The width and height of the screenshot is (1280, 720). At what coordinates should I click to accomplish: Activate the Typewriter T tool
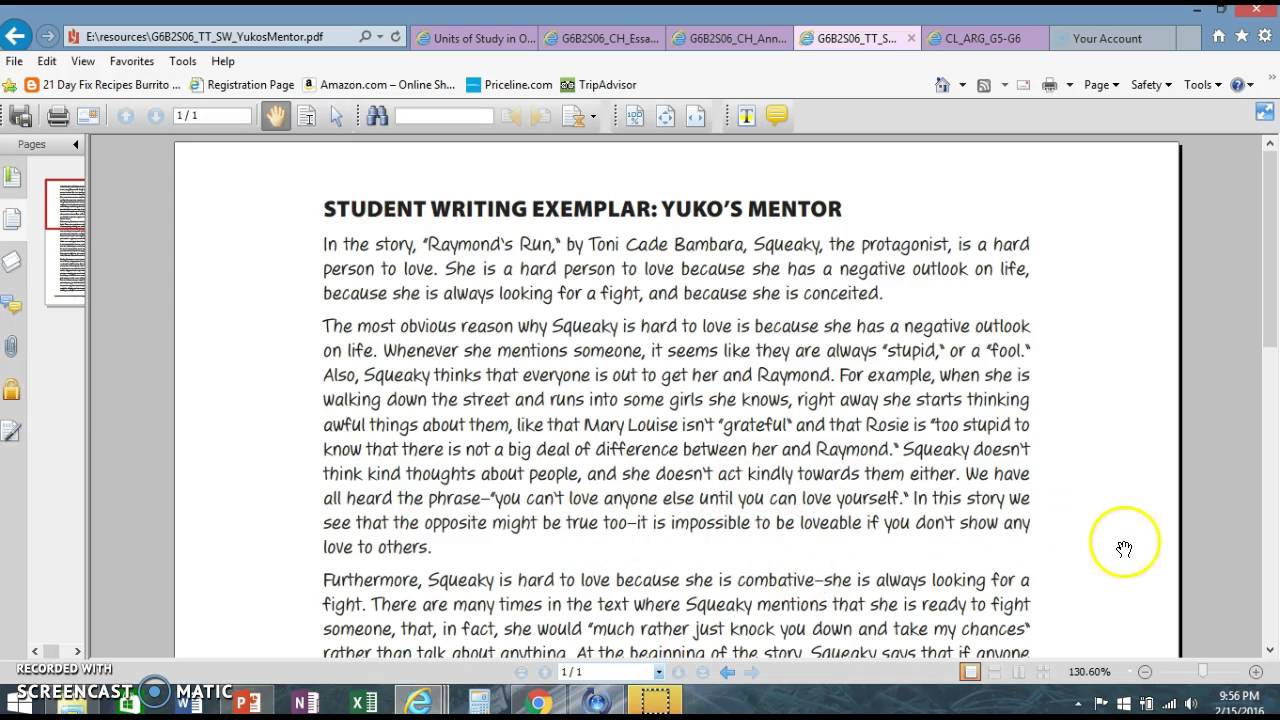(x=746, y=116)
